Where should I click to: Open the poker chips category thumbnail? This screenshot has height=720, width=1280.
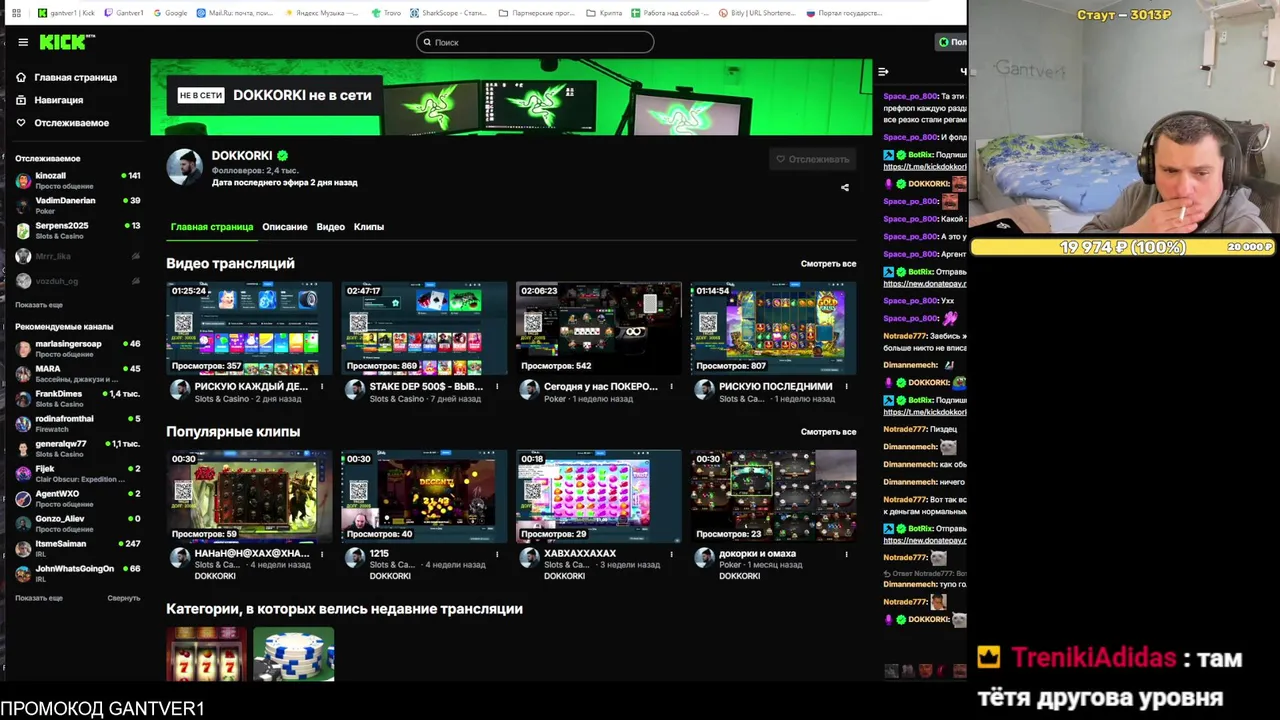click(294, 654)
